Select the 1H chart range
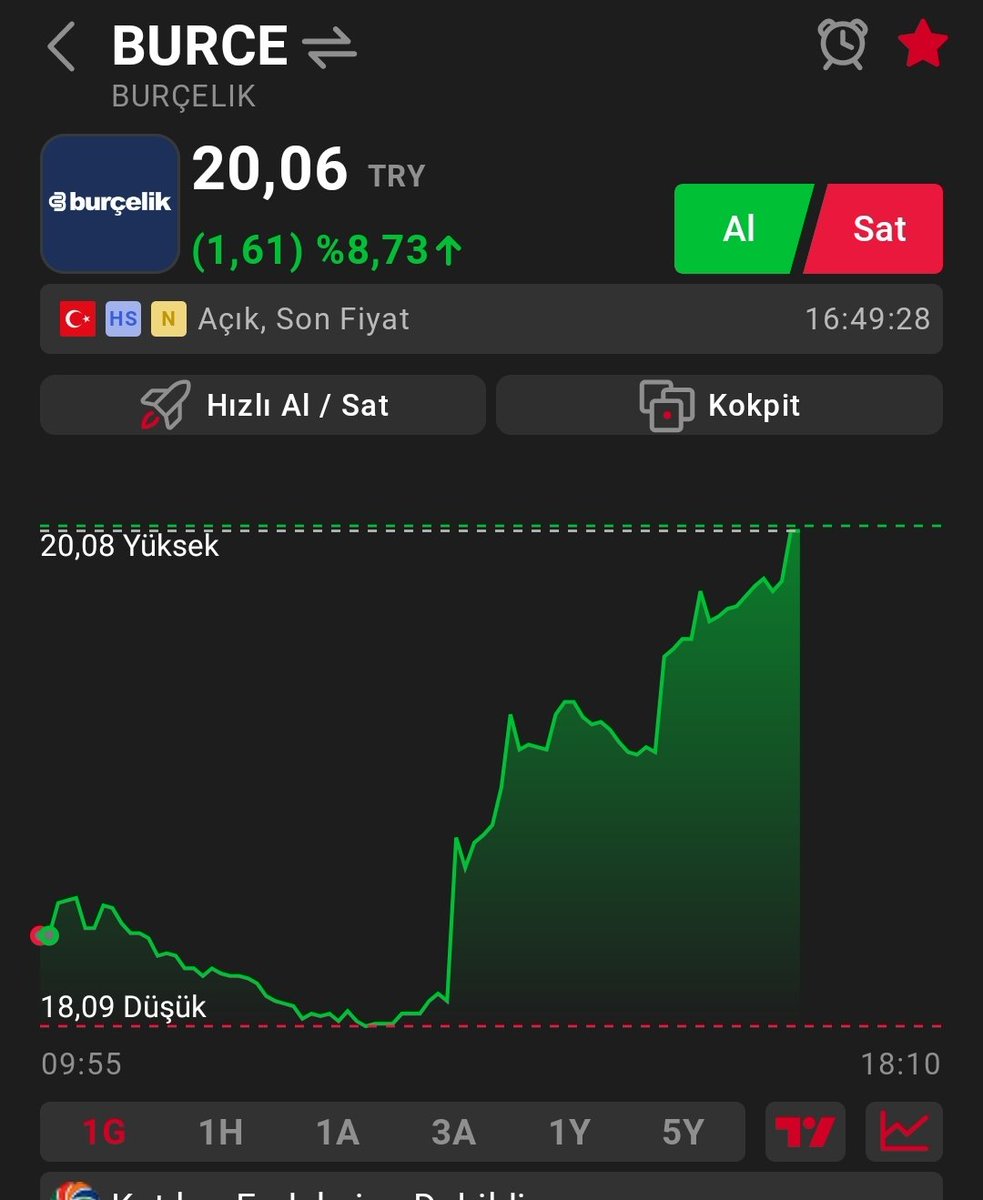 coord(221,1132)
